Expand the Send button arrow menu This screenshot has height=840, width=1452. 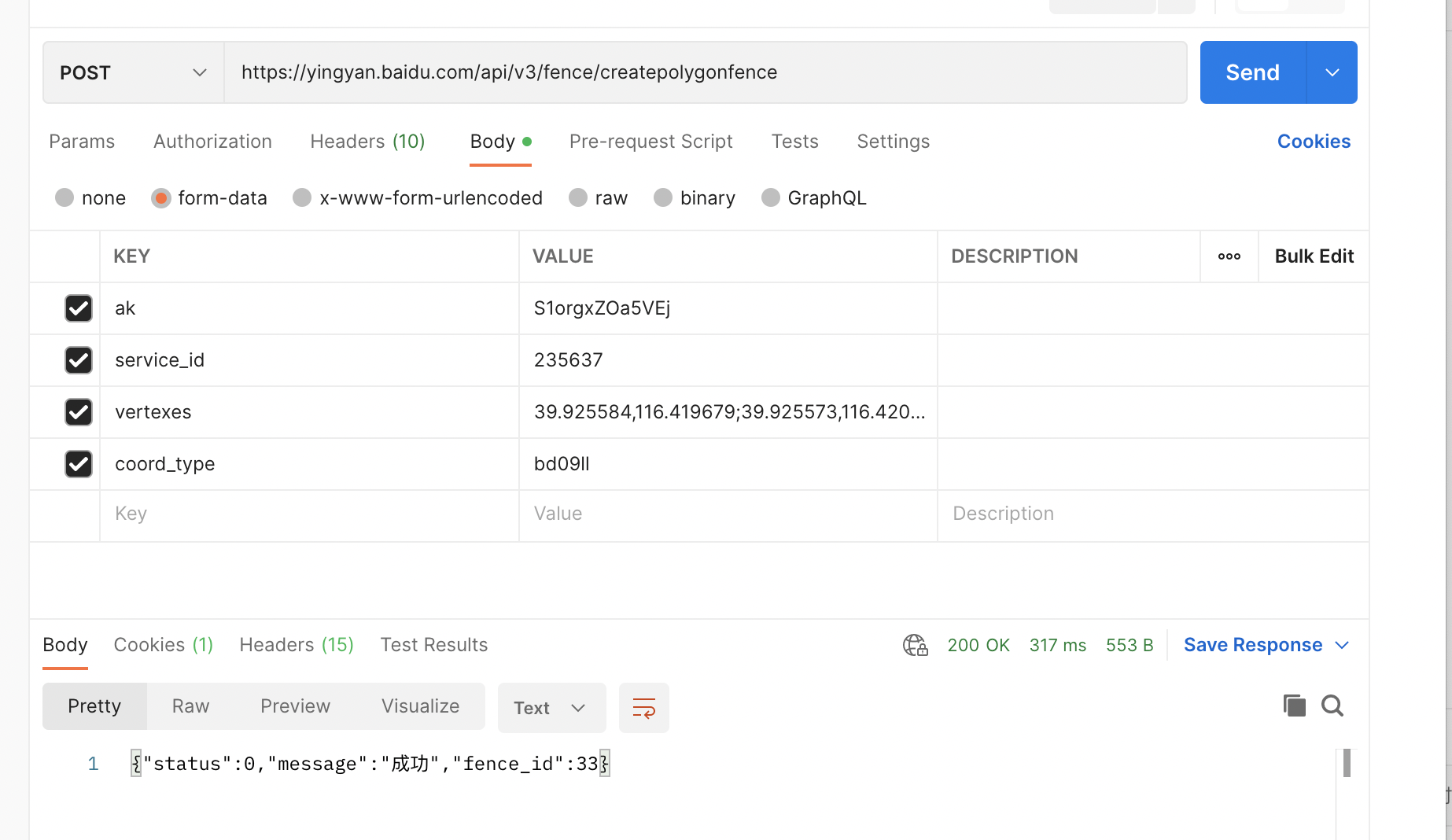tap(1332, 72)
